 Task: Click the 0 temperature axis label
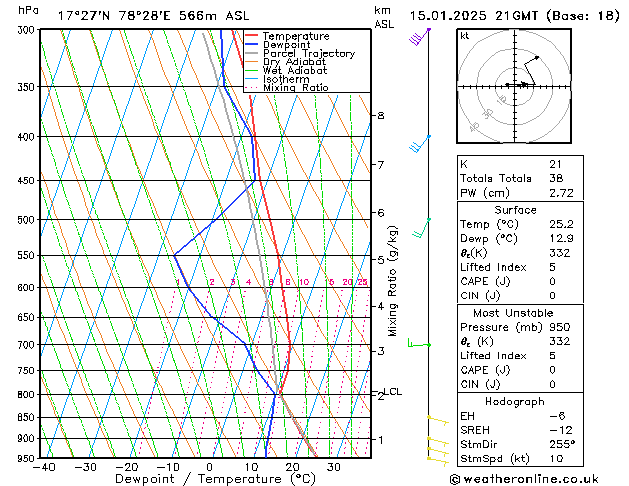point(209,467)
